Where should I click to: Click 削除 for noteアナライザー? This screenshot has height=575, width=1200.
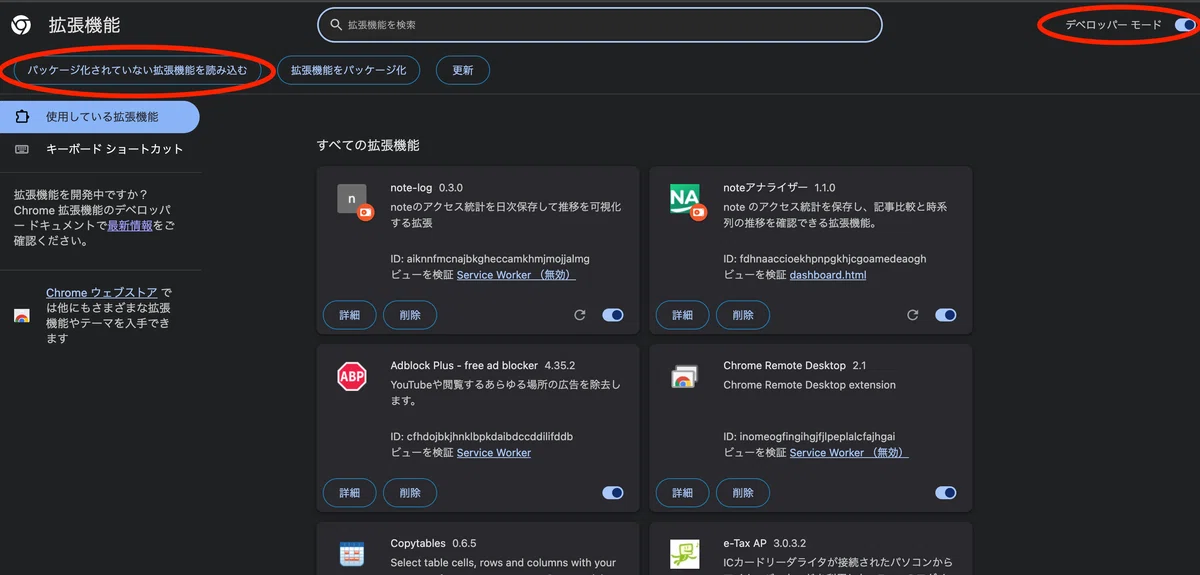(743, 315)
